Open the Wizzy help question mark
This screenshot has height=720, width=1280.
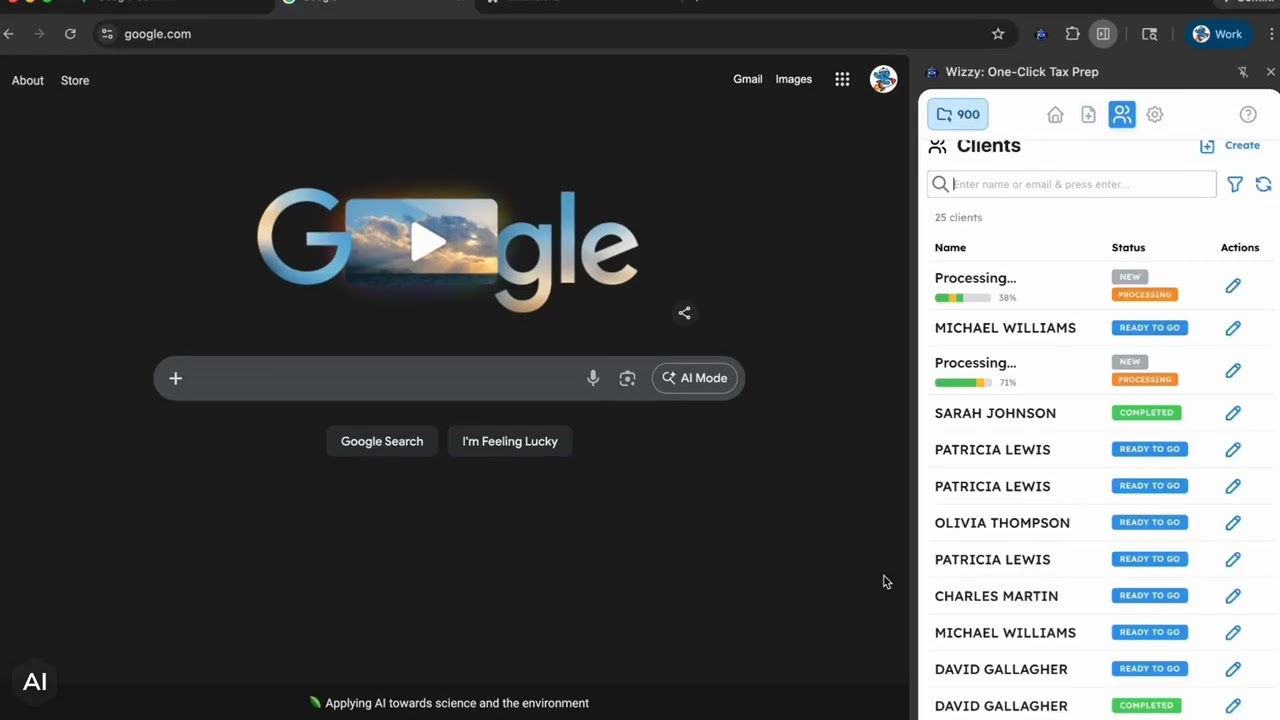coord(1248,115)
